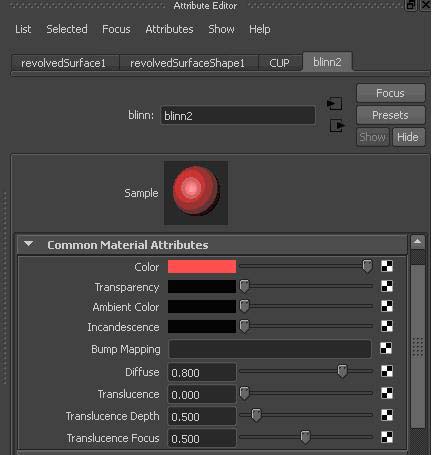The height and width of the screenshot is (455, 438).
Task: Click the Transparency slider handle
Action: pos(244,286)
